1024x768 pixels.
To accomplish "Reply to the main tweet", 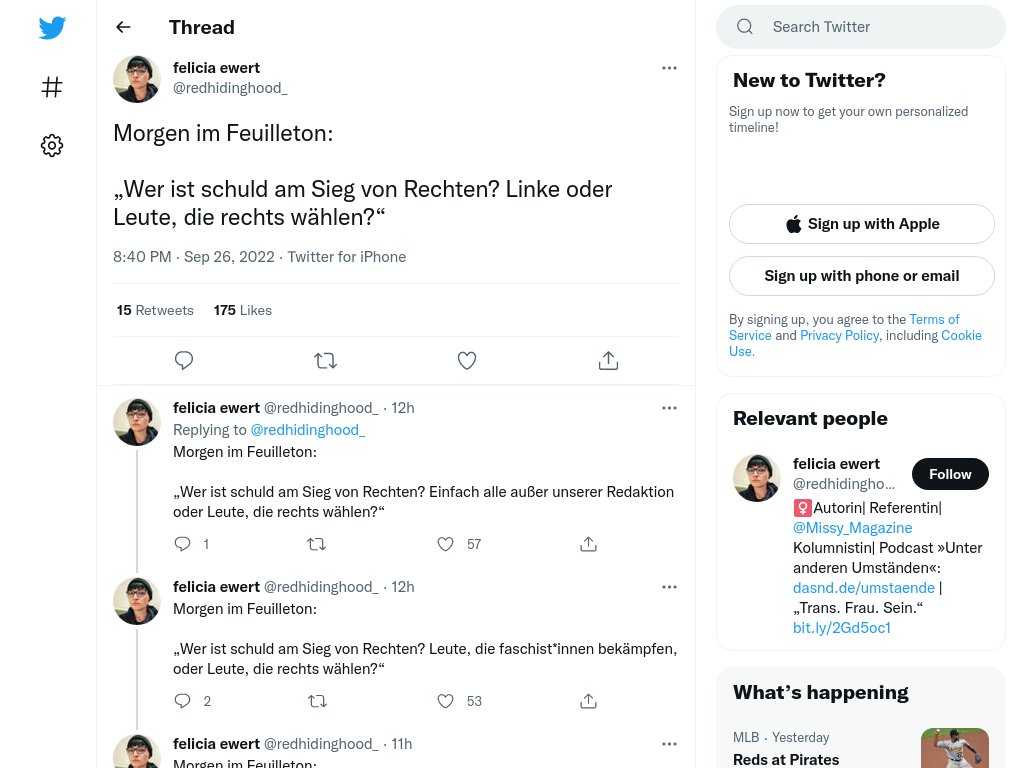I will (184, 360).
